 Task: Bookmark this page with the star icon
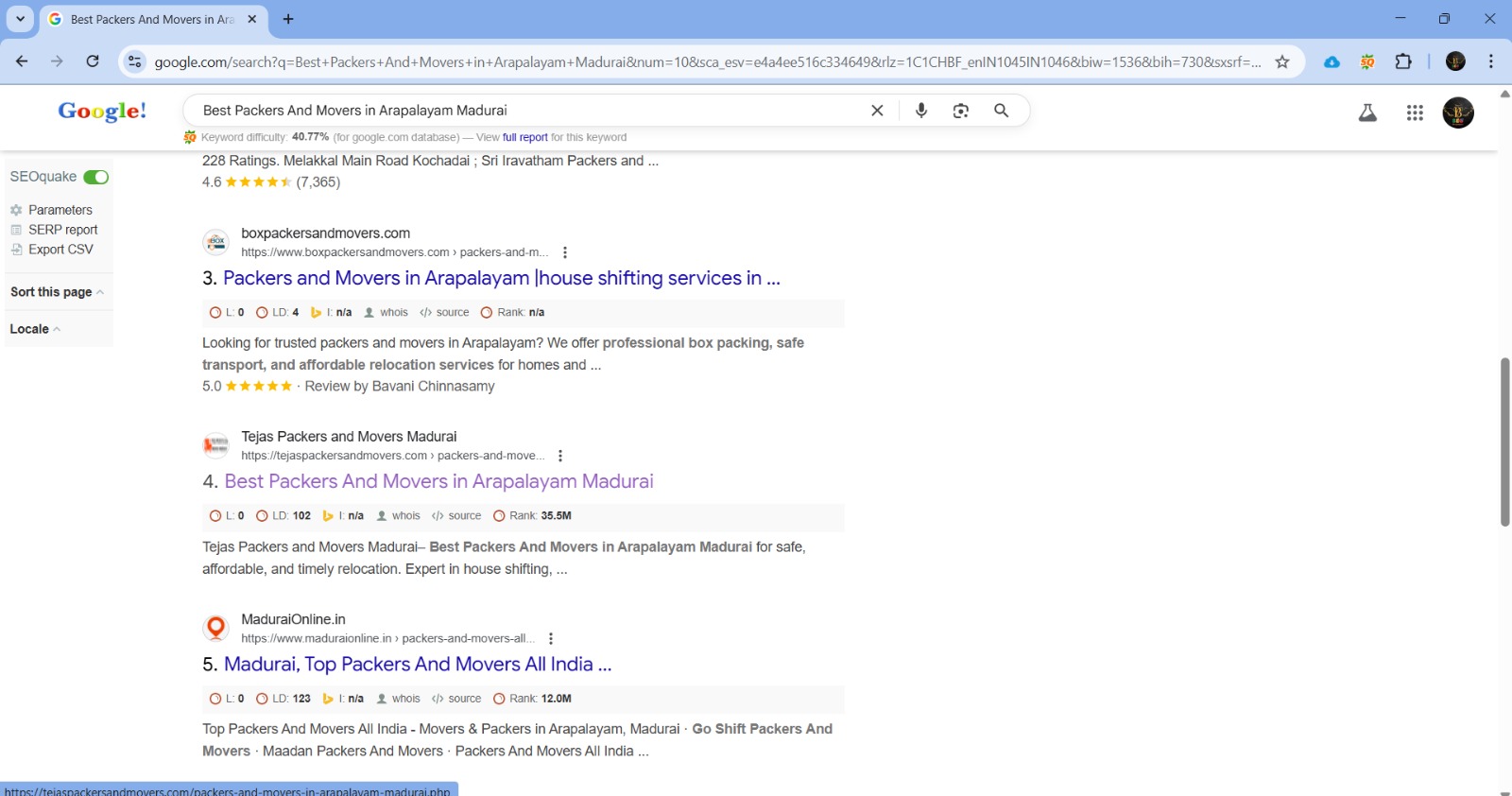click(x=1282, y=61)
